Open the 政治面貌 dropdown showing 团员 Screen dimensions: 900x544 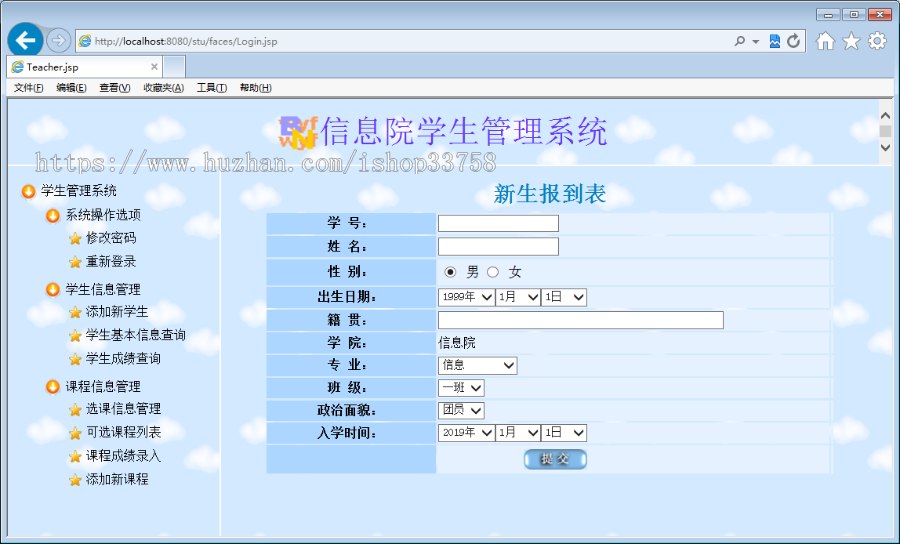[461, 410]
